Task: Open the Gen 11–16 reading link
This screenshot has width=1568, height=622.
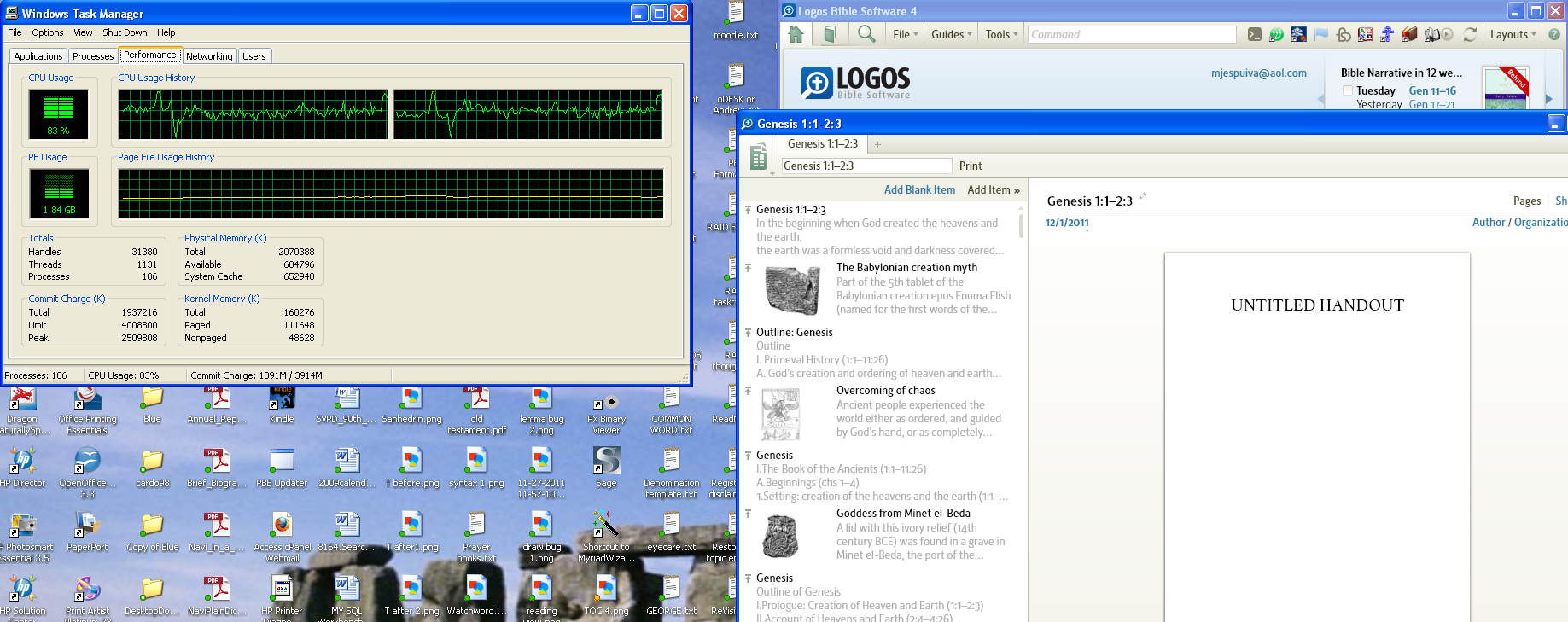Action: point(1432,90)
